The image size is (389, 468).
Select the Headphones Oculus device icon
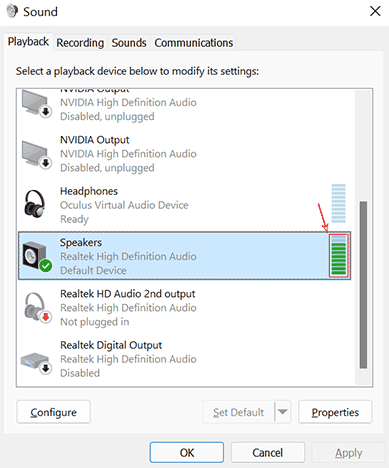point(35,204)
